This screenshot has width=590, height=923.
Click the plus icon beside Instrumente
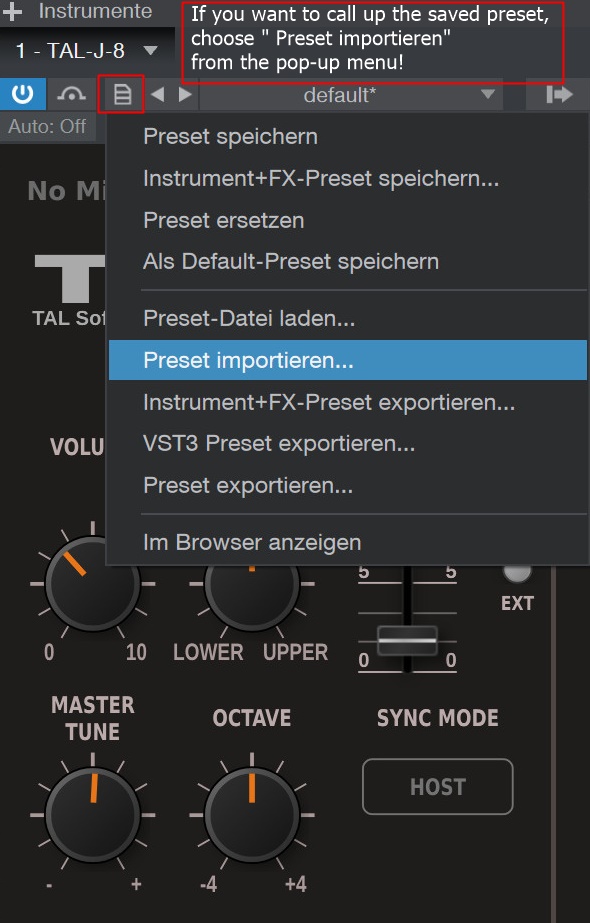point(12,11)
